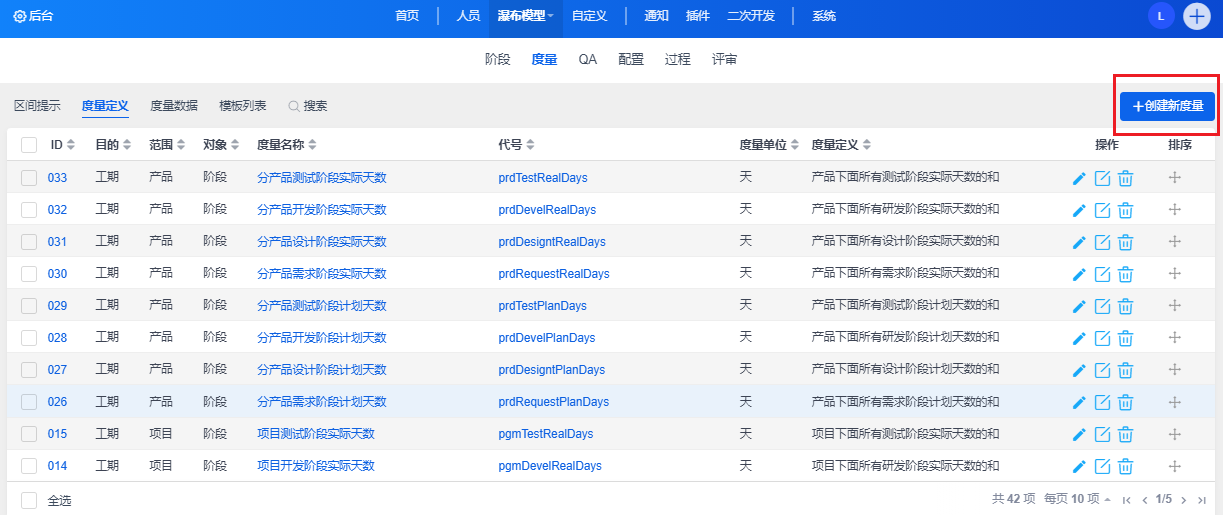
Task: Sort by the 度量名称 column header
Action: [286, 145]
